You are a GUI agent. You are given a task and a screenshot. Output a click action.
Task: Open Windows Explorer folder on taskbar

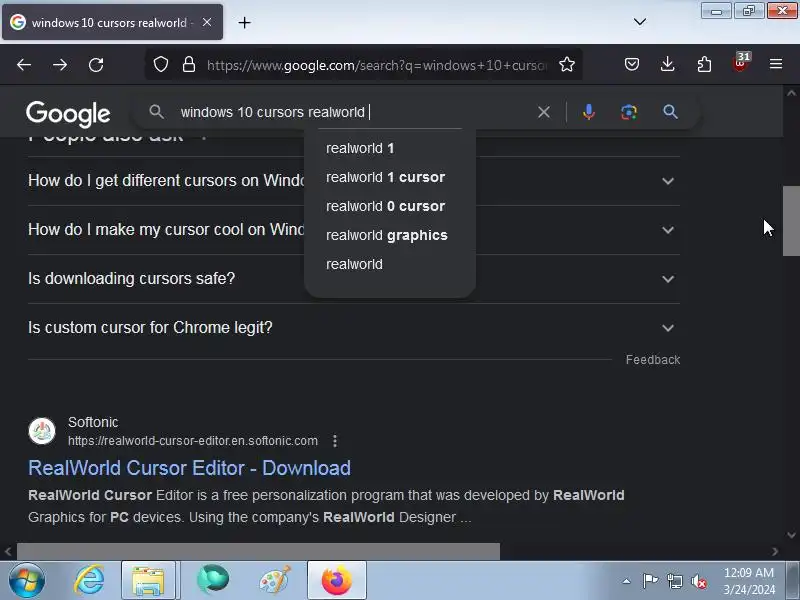pyautogui.click(x=148, y=581)
